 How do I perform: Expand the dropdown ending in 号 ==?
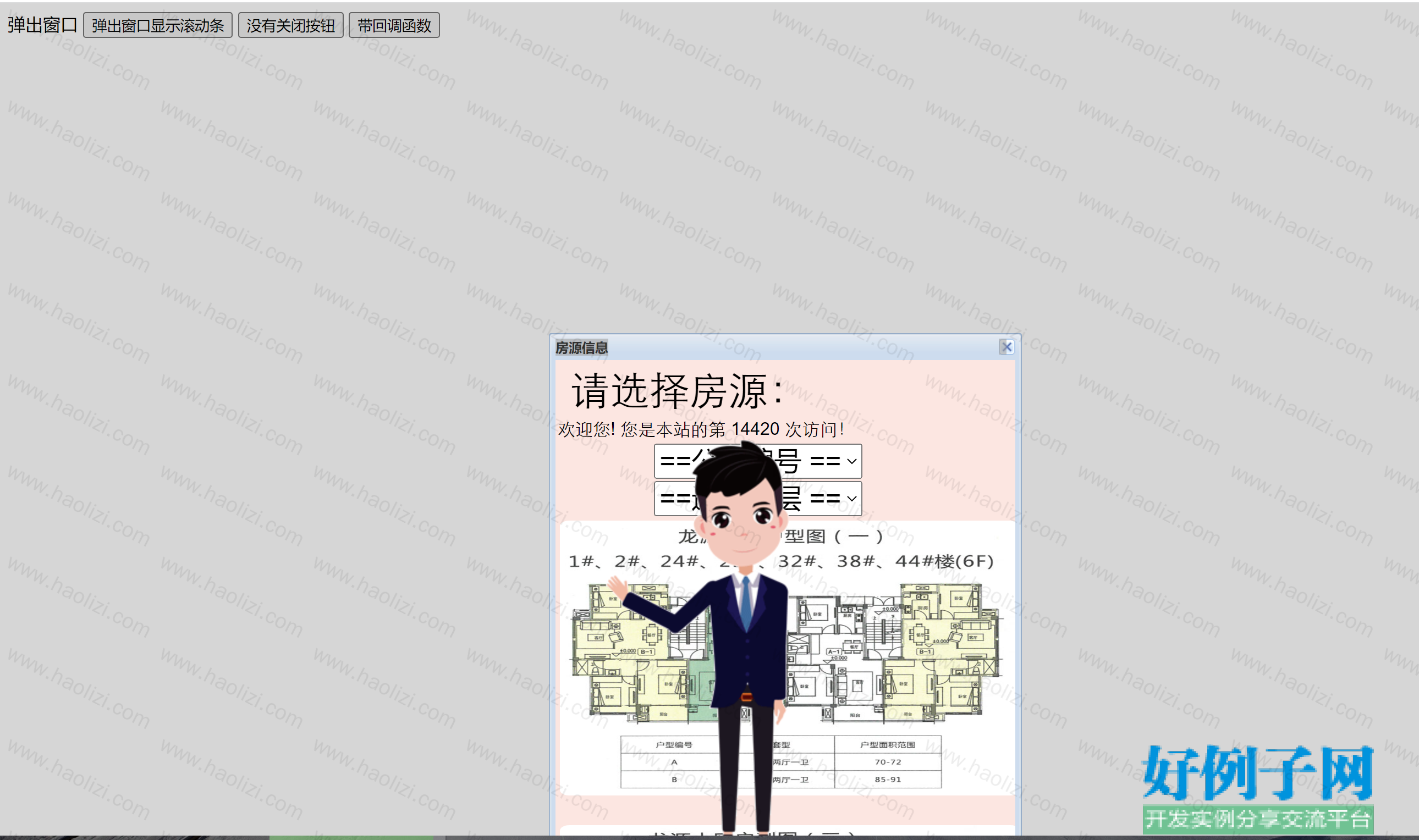pyautogui.click(x=758, y=461)
